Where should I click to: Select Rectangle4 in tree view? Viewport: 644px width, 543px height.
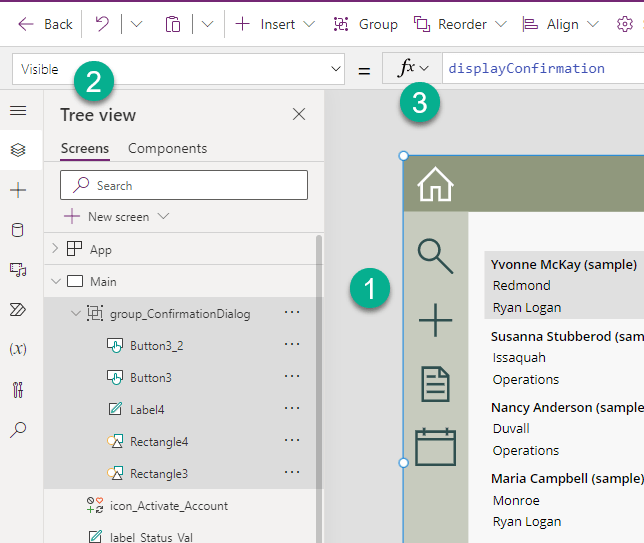coord(159,442)
